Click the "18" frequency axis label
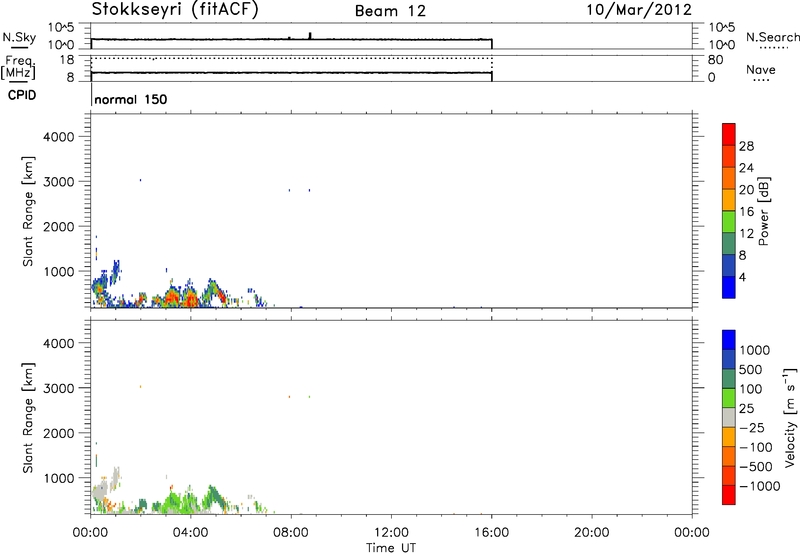 (66, 60)
